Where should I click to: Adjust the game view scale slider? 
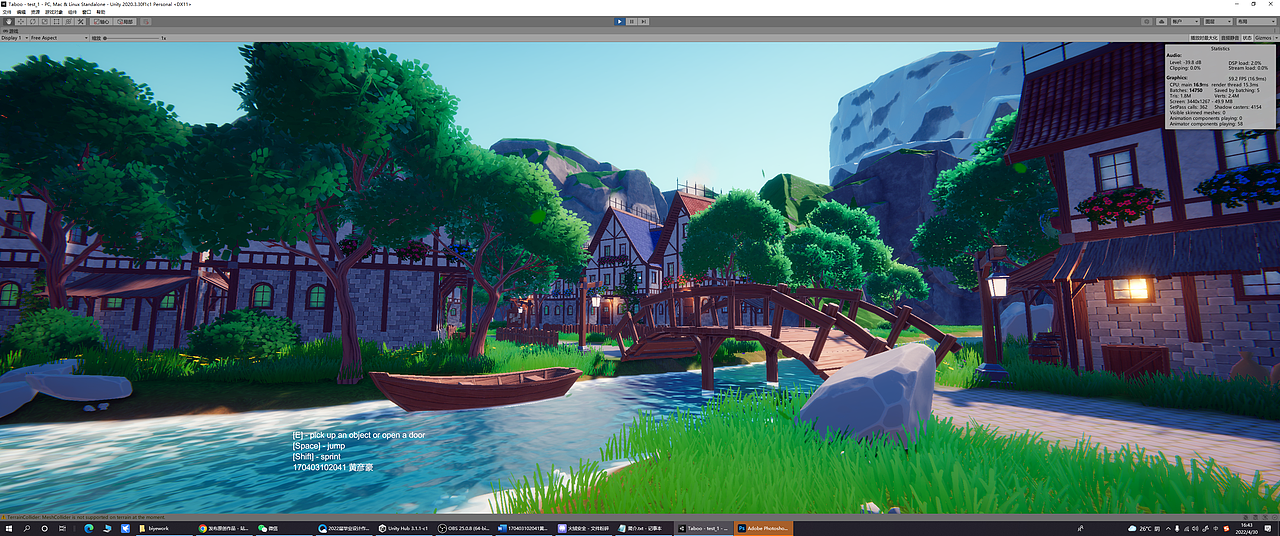132,38
